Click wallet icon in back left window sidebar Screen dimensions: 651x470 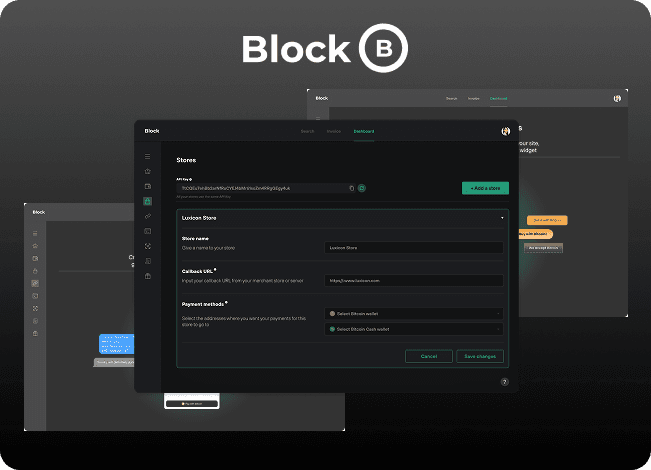(x=35, y=258)
